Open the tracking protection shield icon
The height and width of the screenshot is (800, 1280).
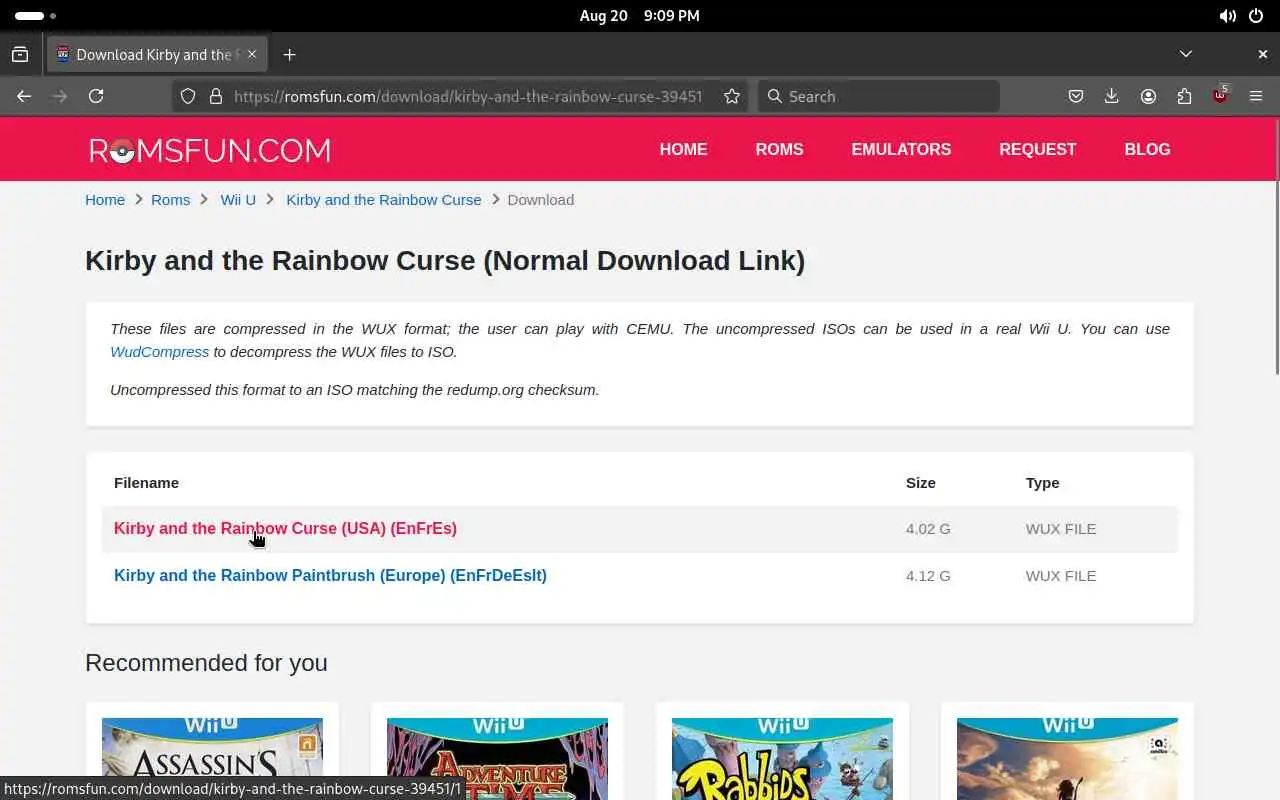coord(188,96)
